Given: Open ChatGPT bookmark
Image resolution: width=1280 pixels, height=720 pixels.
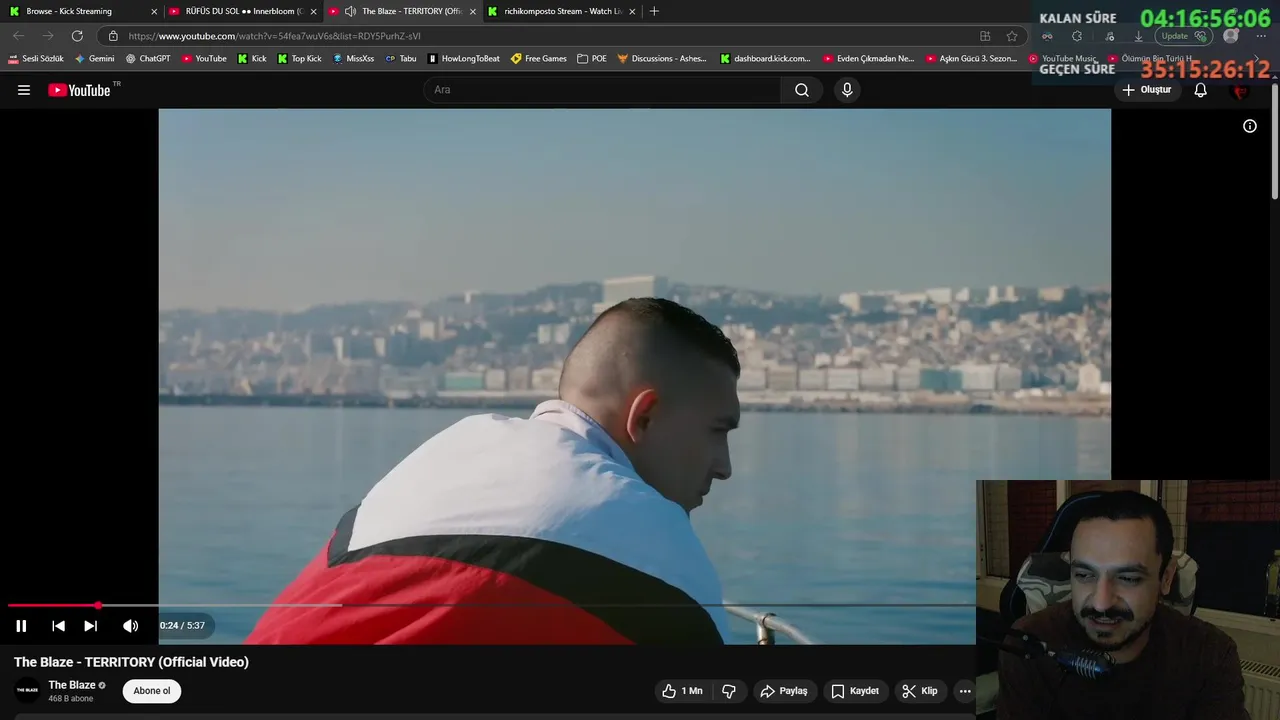Looking at the screenshot, I should 148,59.
